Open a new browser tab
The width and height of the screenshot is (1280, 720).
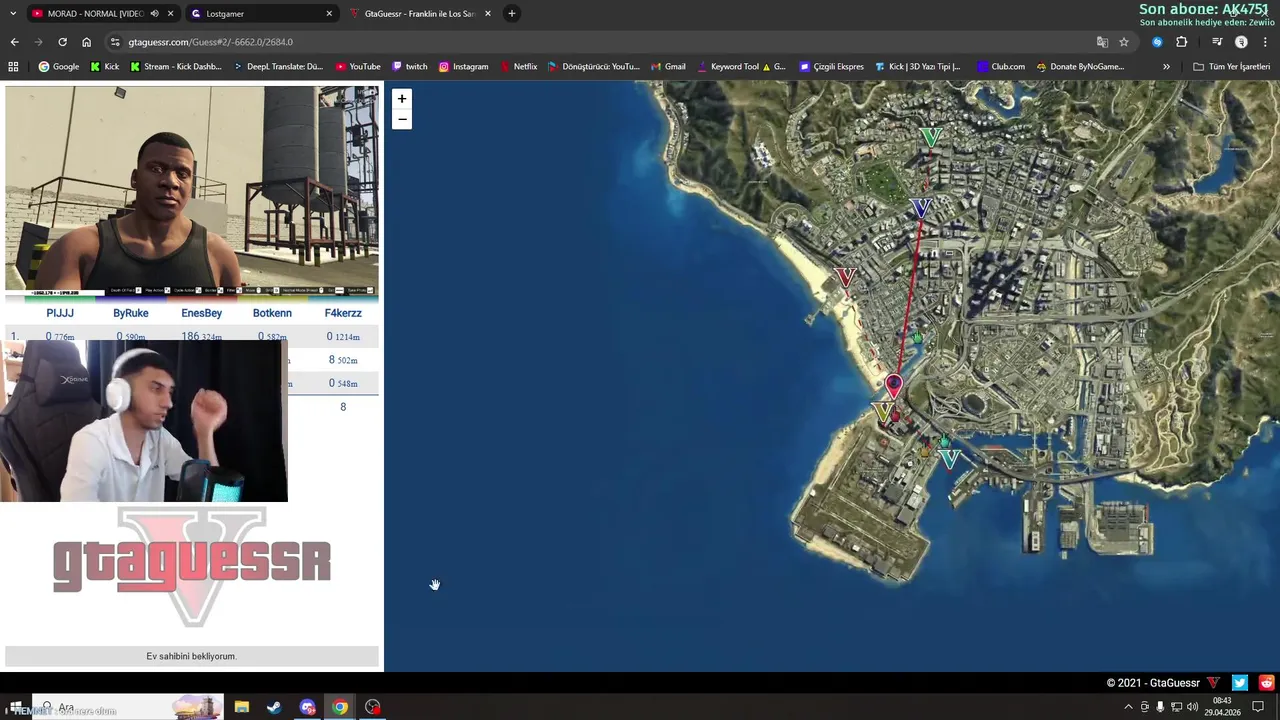511,13
